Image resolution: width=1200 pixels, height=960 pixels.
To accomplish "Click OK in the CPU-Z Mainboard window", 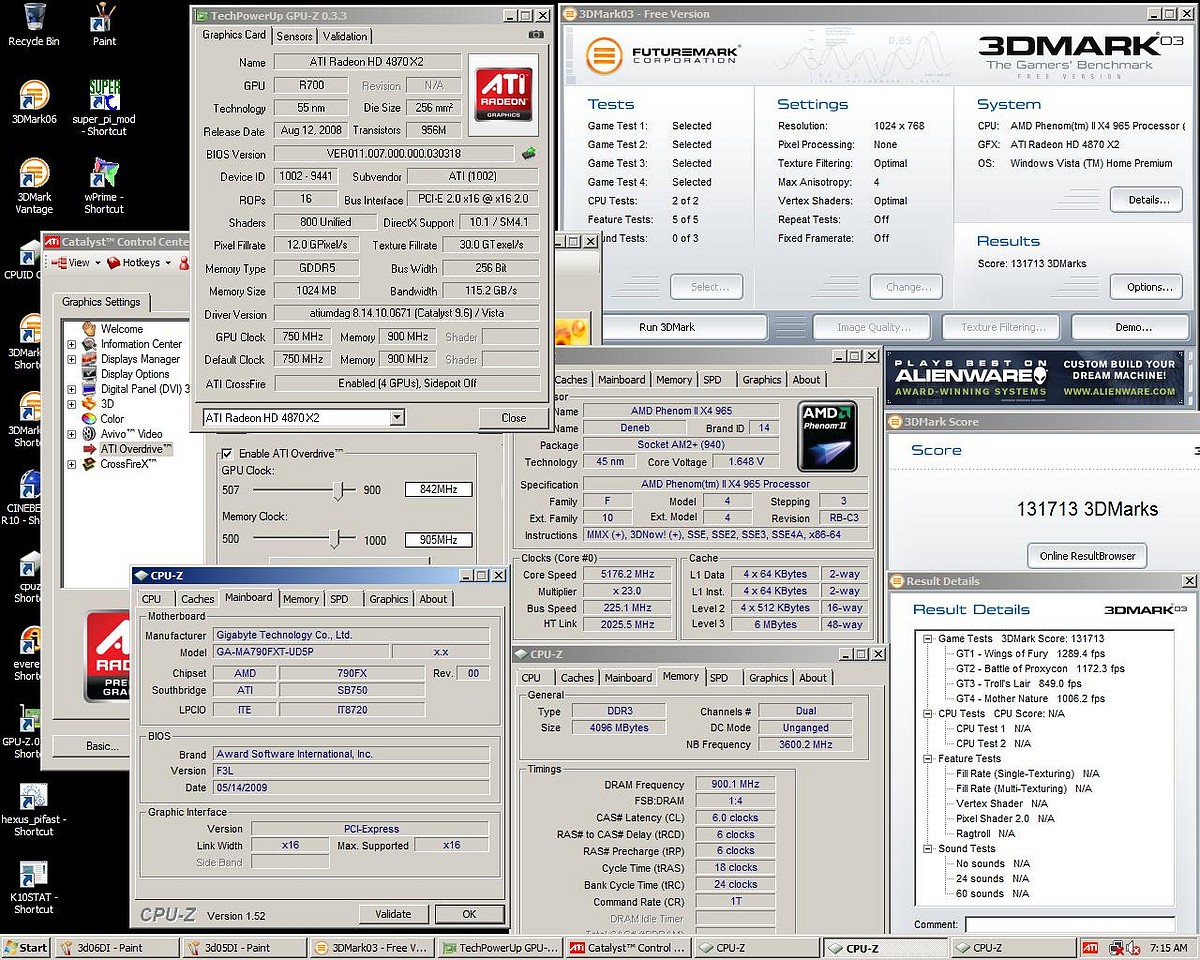I will (469, 913).
